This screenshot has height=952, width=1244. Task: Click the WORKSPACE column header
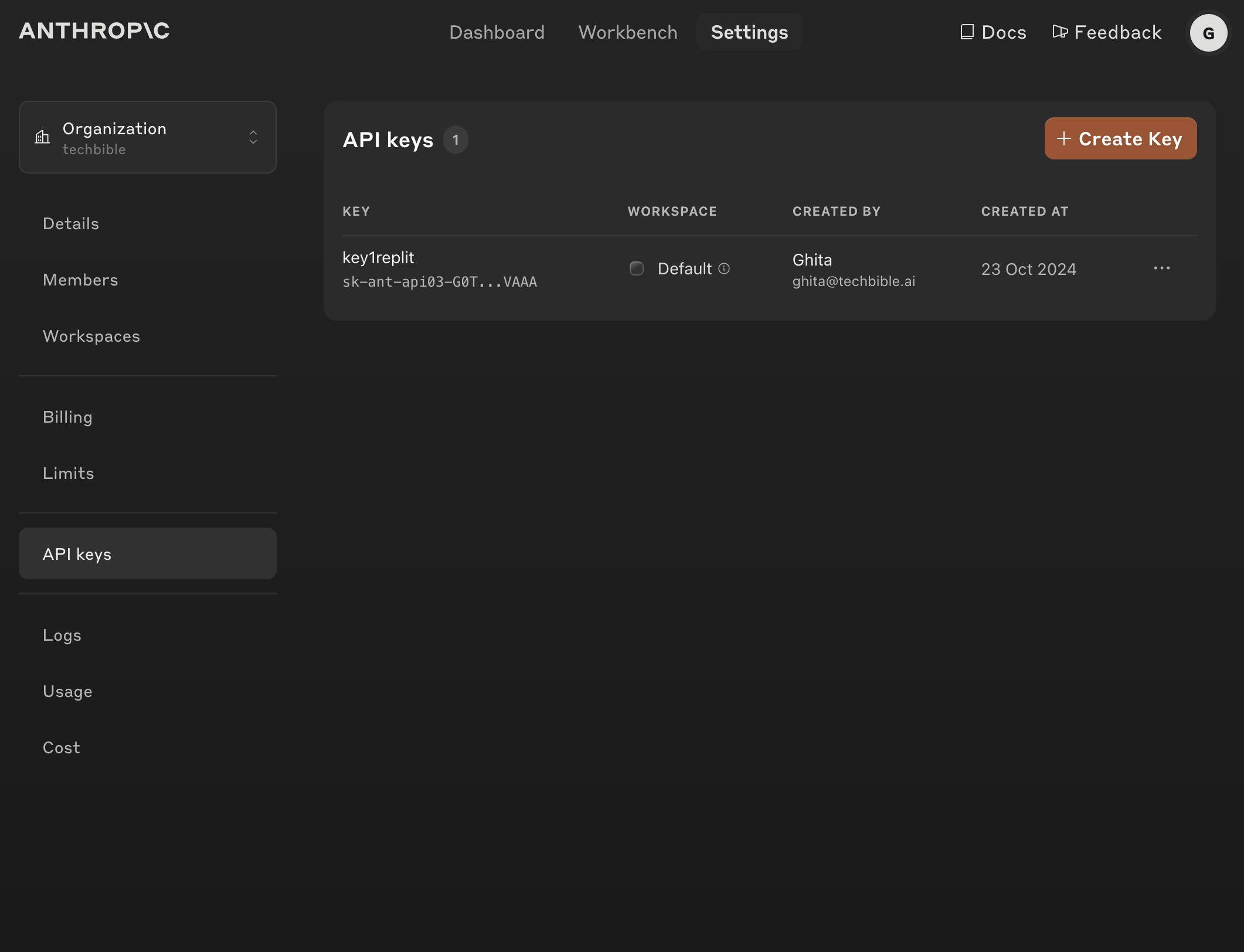point(672,211)
